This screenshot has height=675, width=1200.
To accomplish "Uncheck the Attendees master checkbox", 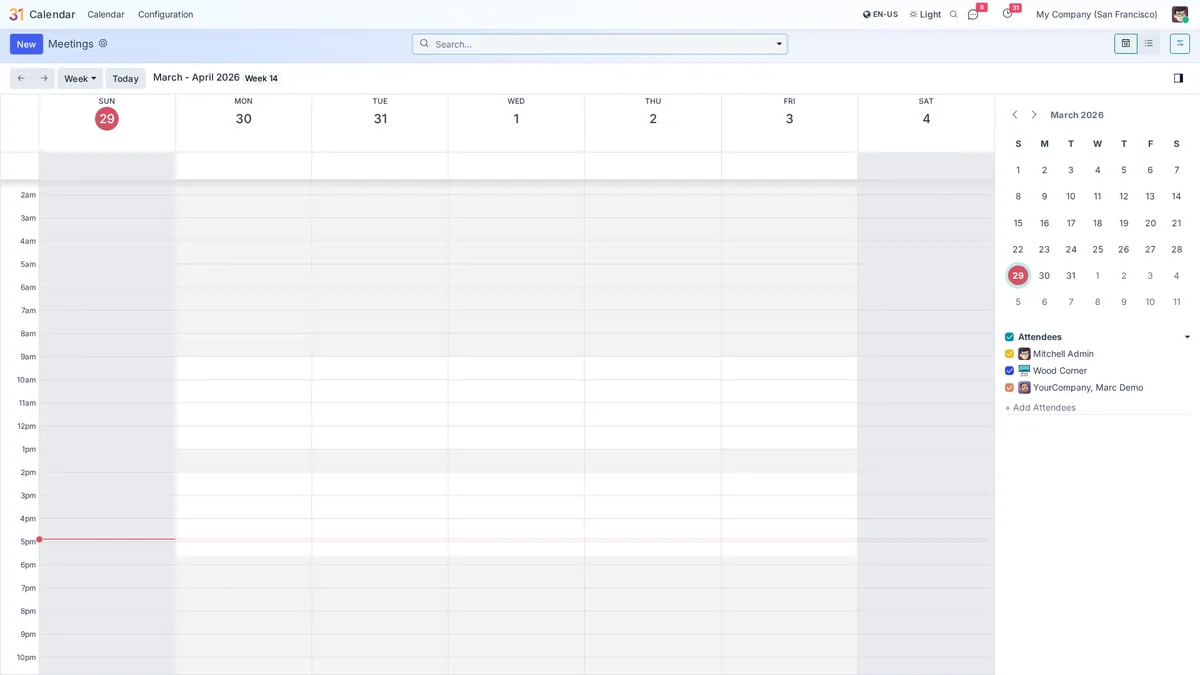I will click(1010, 336).
